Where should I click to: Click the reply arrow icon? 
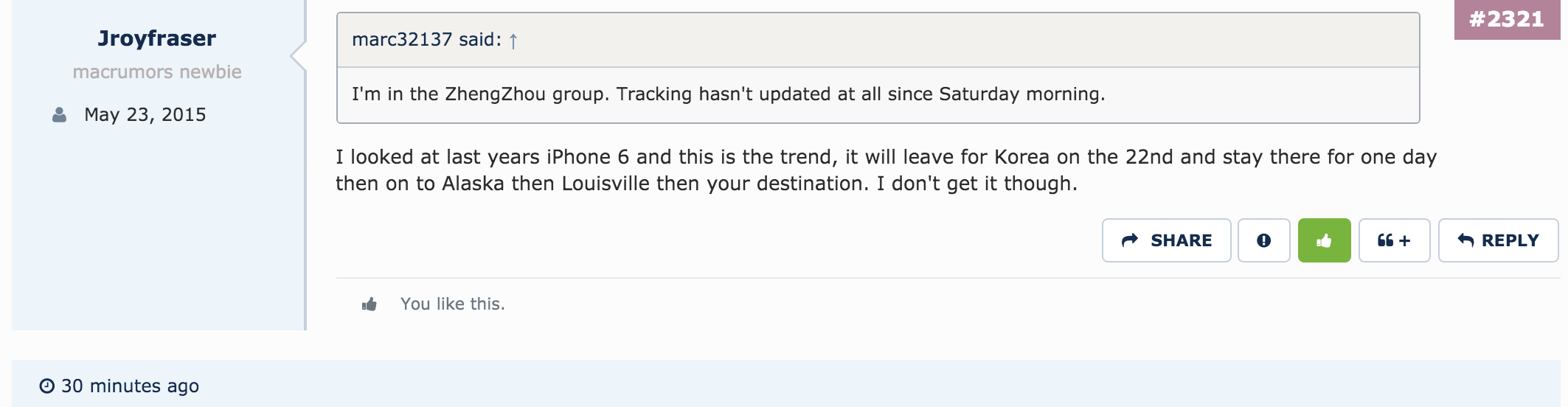[1465, 240]
